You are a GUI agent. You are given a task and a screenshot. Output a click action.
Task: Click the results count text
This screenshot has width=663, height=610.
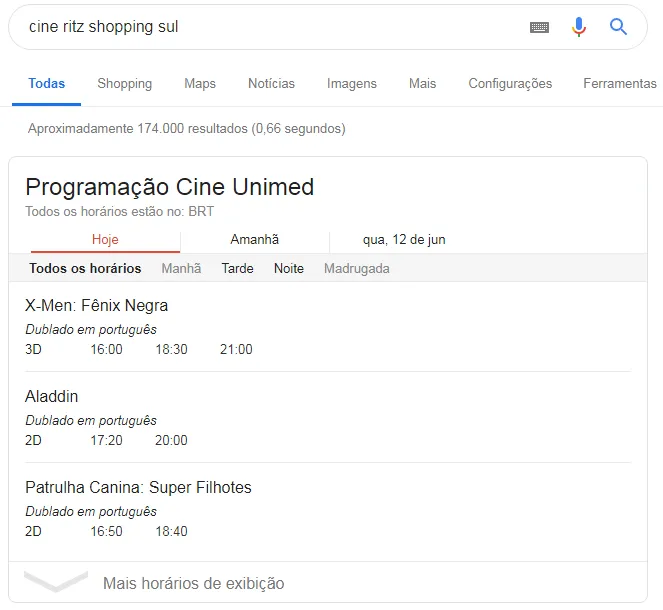[x=186, y=129]
